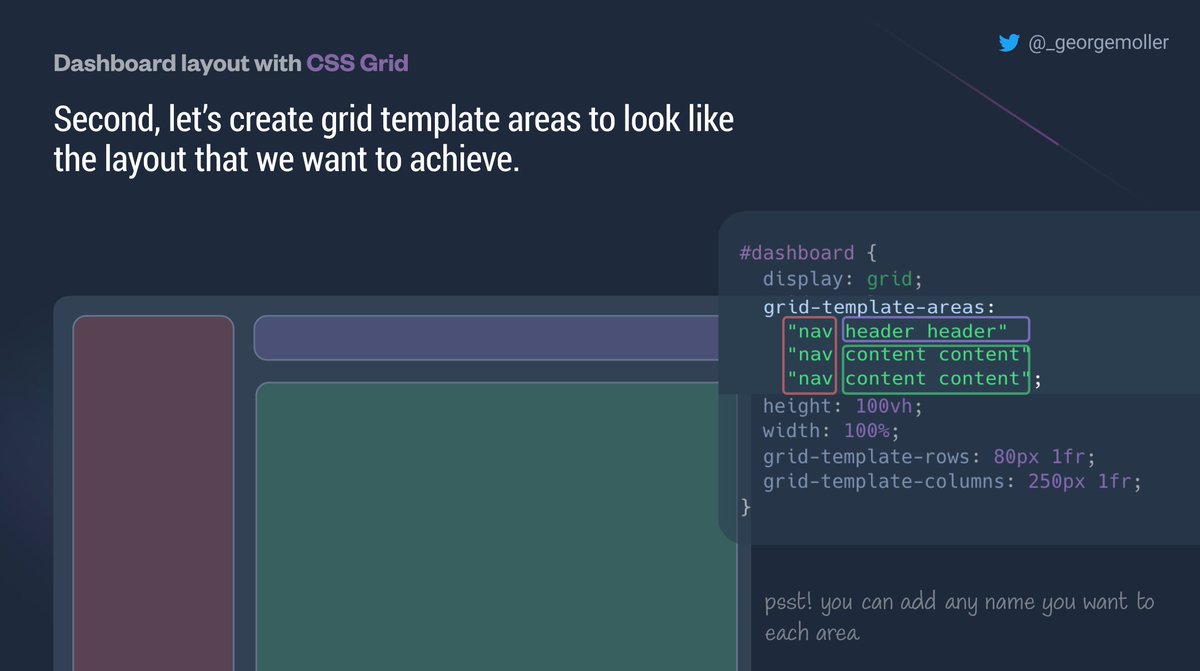Click the "display: grid;" code line

click(842, 279)
